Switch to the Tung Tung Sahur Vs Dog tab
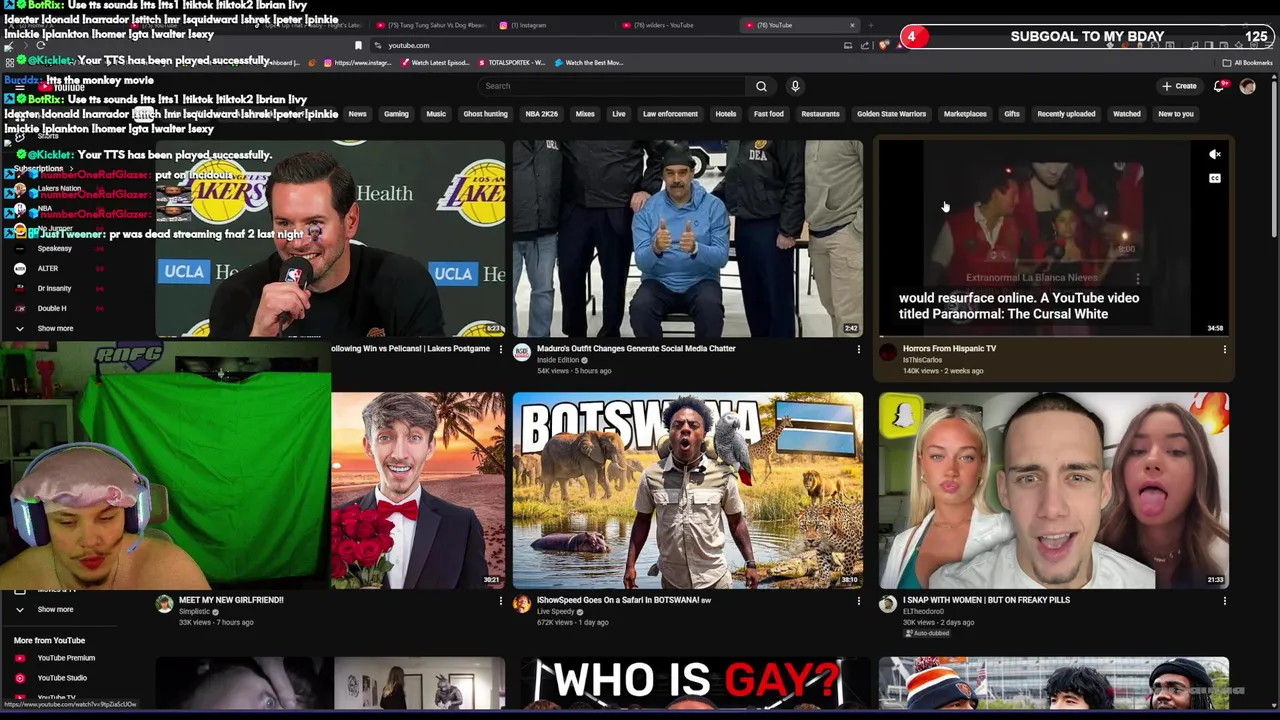Viewport: 1280px width, 720px height. pyautogui.click(x=430, y=25)
